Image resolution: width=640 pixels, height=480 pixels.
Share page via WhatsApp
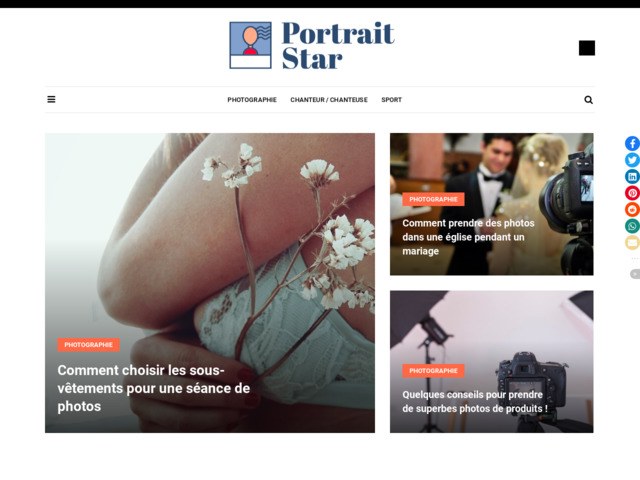632,226
